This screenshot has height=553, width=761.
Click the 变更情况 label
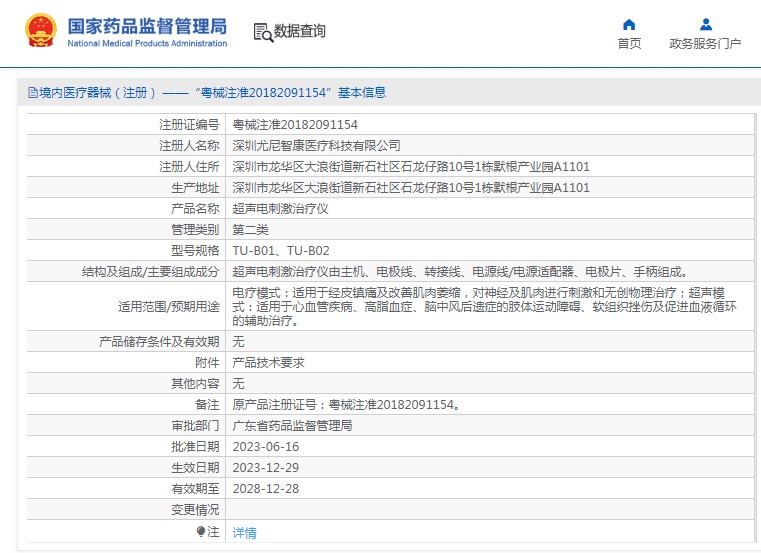coord(195,510)
